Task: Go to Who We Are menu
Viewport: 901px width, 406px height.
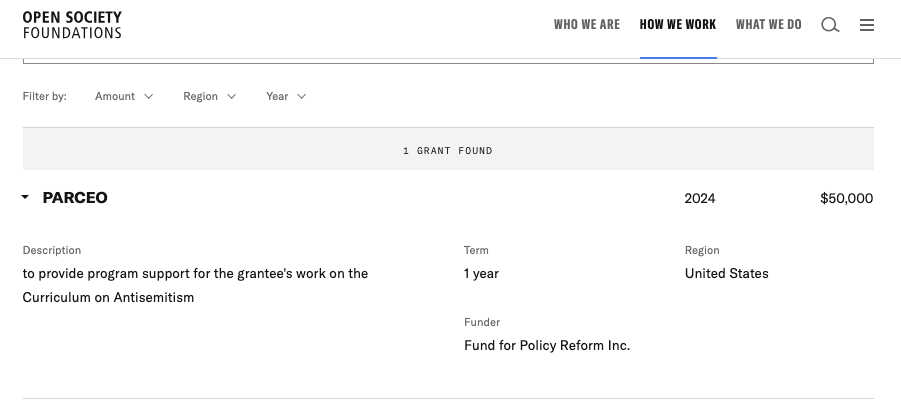Action: (587, 25)
